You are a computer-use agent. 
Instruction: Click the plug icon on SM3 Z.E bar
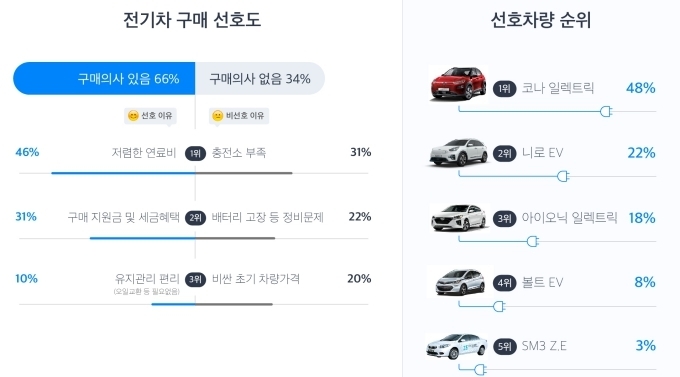(x=480, y=370)
